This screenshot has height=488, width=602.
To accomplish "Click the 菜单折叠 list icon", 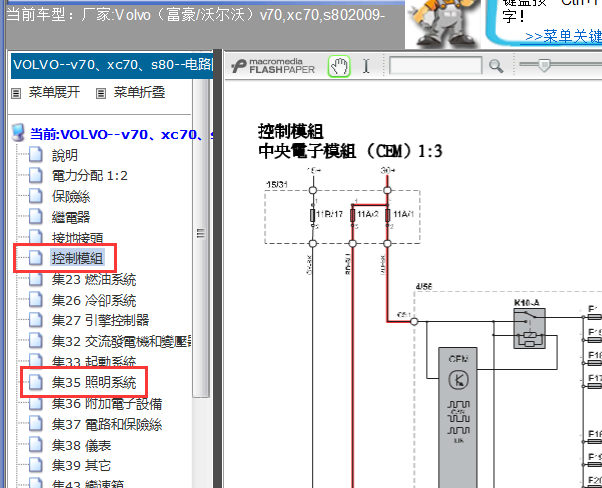I will click(x=101, y=93).
